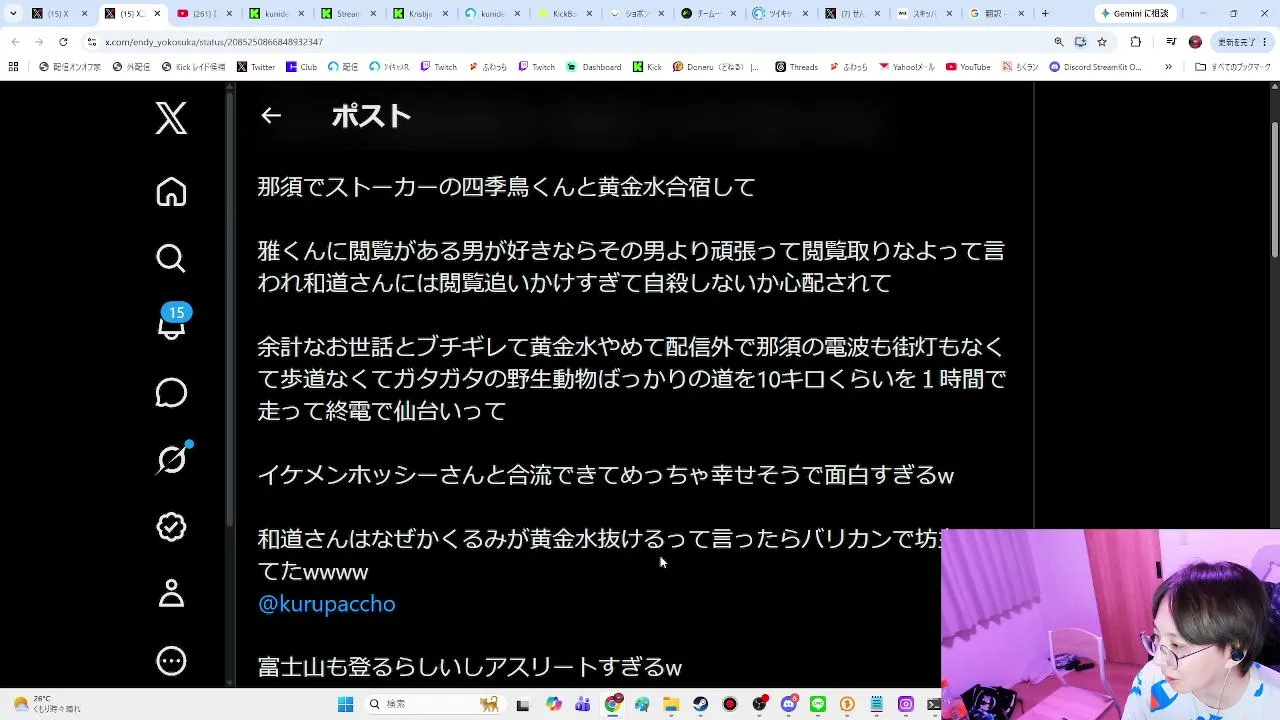The height and width of the screenshot is (720, 1280).
Task: Click the line 富士山も登るらしいしアスリートすぎるw
Action: tap(470, 667)
